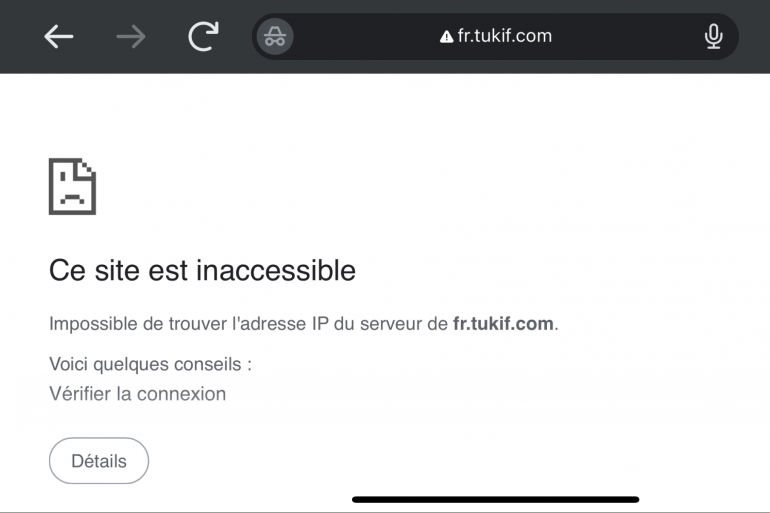Open the Détails button
The height and width of the screenshot is (513, 770).
pos(99,460)
